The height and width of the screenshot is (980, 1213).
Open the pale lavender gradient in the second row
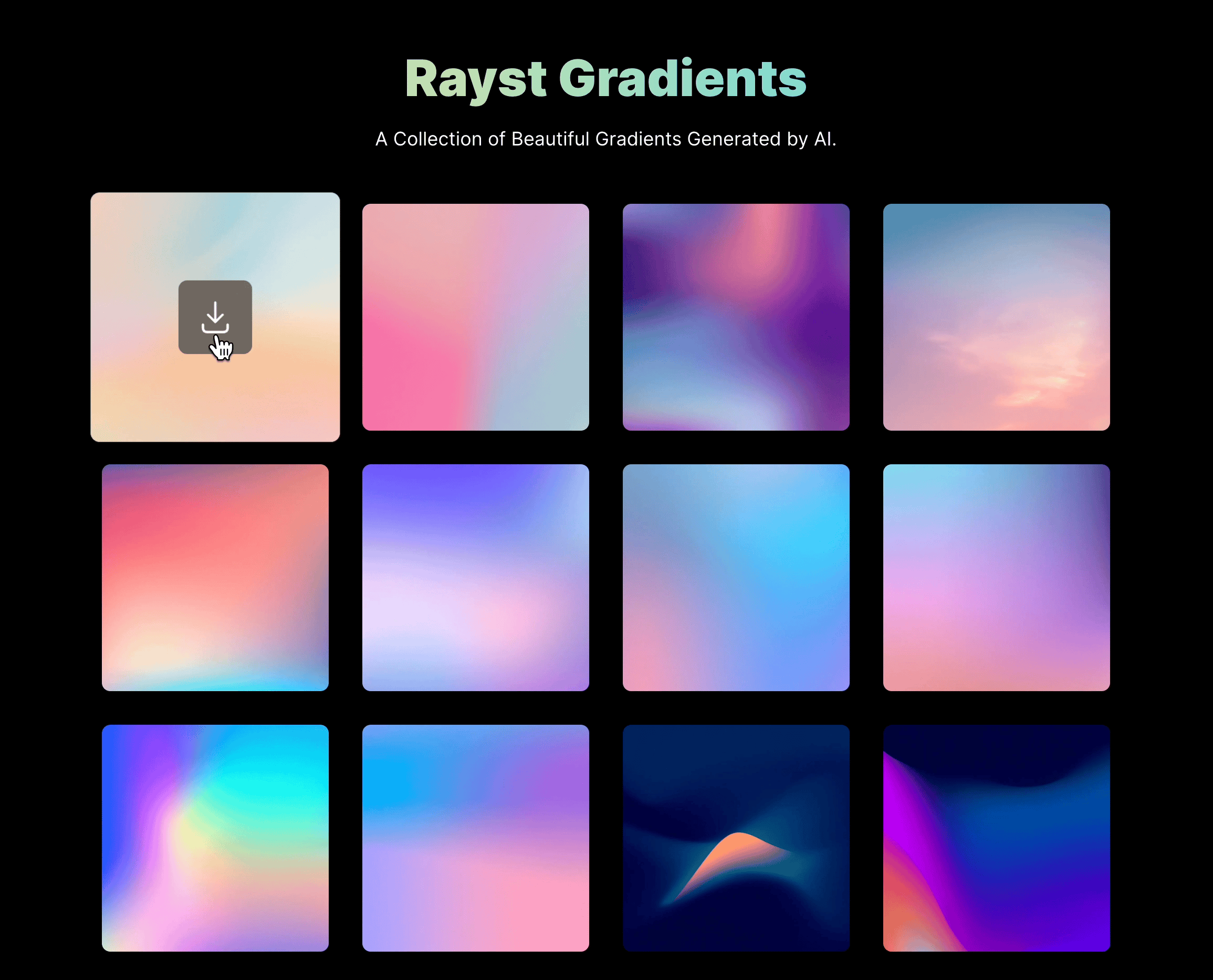coord(476,578)
